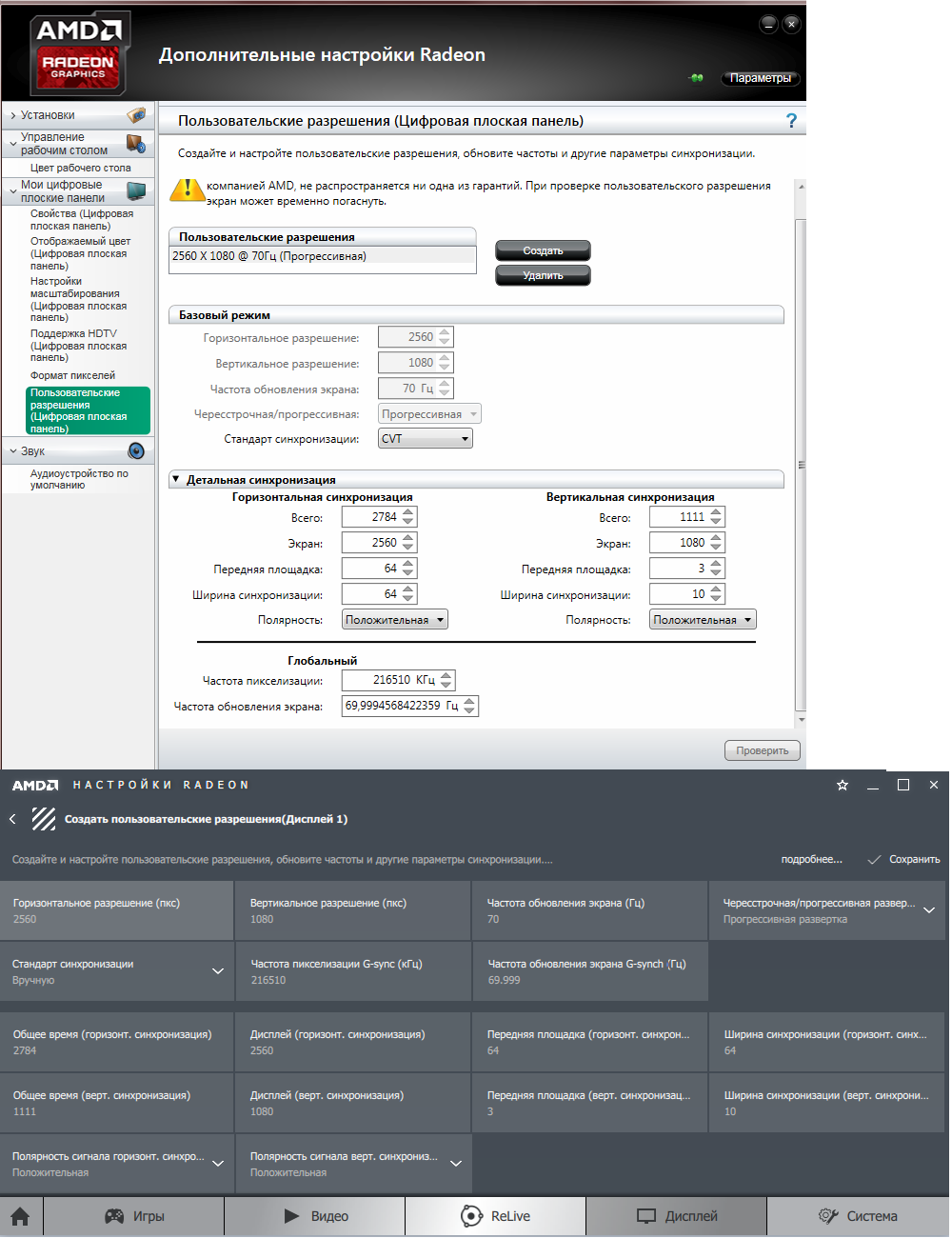Open Свойства (Цифровая плоская панель)
The height and width of the screenshot is (1238, 952).
click(82, 220)
